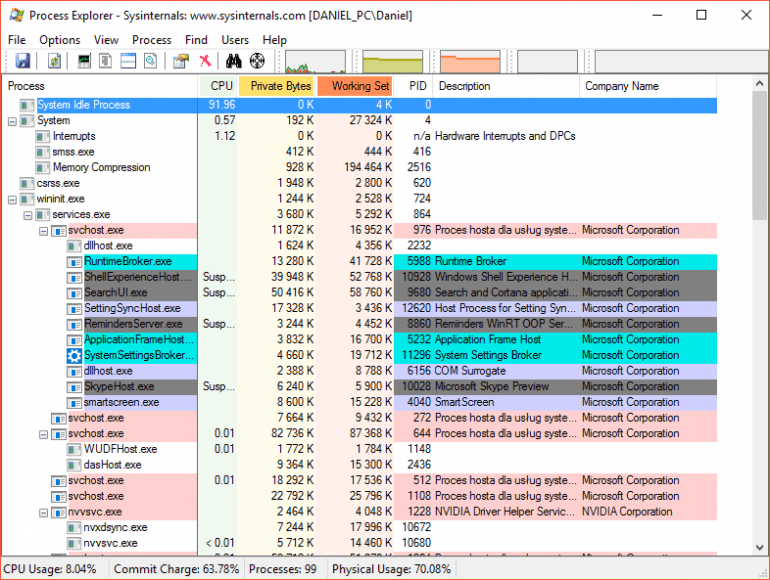The image size is (770, 580).
Task: Click the RuntimeBroker.exe process icon
Action: click(74, 261)
